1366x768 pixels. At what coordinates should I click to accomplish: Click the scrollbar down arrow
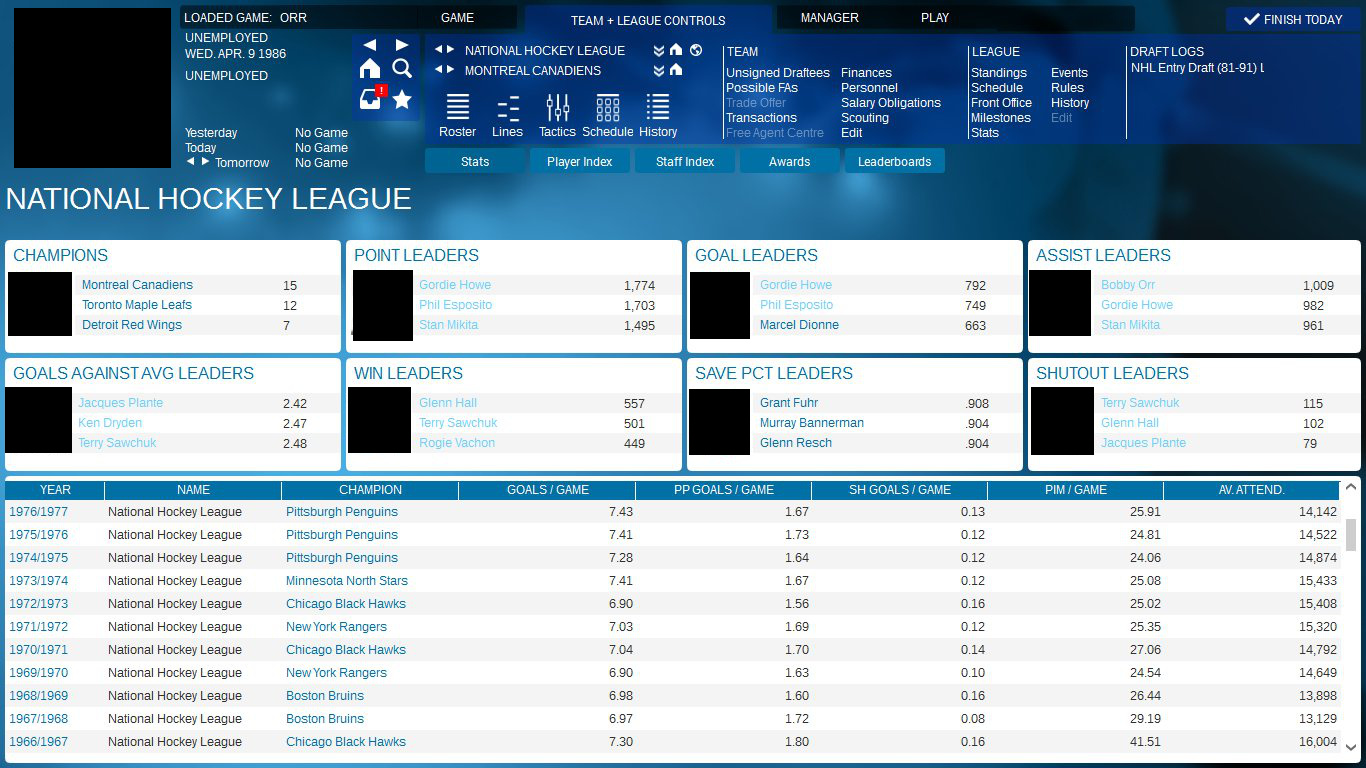click(1350, 747)
